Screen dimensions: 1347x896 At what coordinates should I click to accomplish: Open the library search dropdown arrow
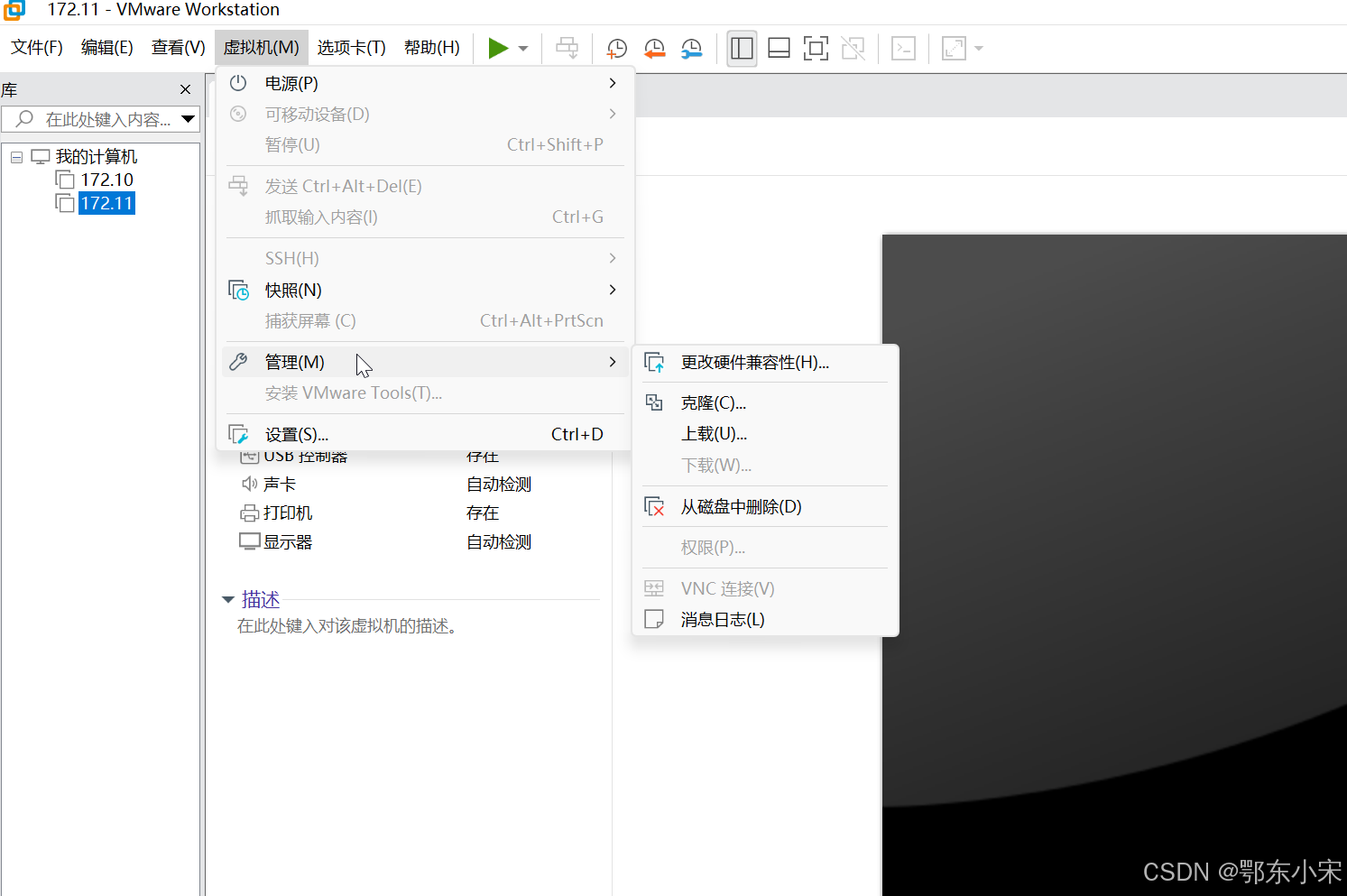coord(189,119)
